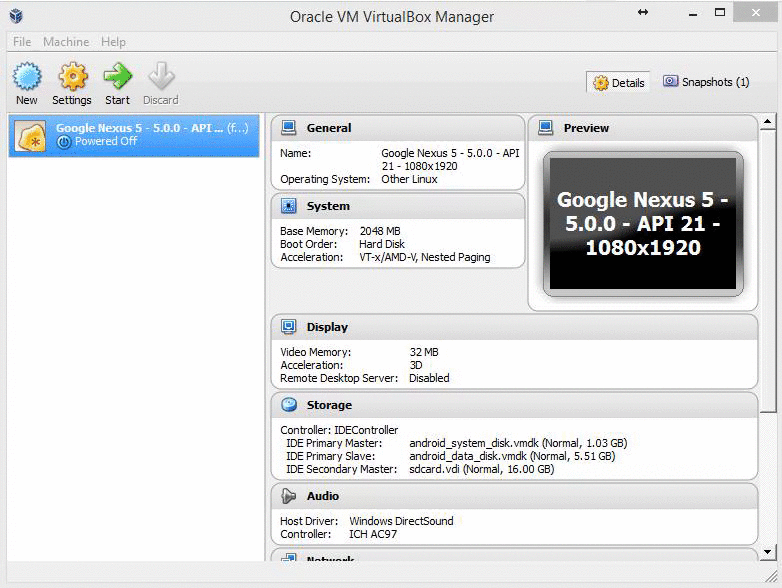This screenshot has width=782, height=588.
Task: Click the 'Other Linux' operating system value
Action: tap(409, 179)
